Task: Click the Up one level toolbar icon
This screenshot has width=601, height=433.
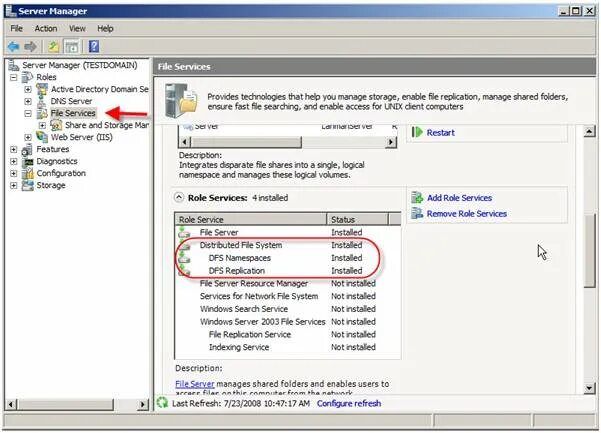Action: (53, 47)
